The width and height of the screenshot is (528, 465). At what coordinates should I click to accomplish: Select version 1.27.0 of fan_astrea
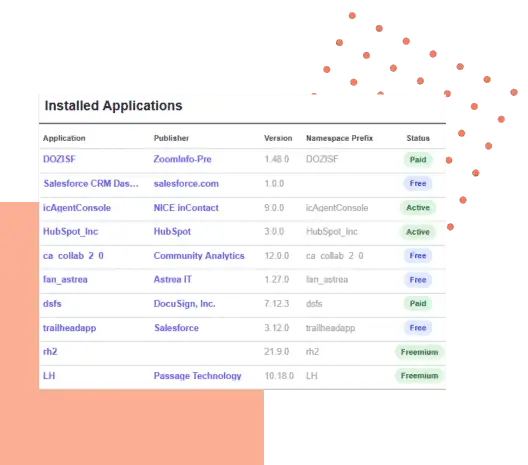pyautogui.click(x=277, y=279)
